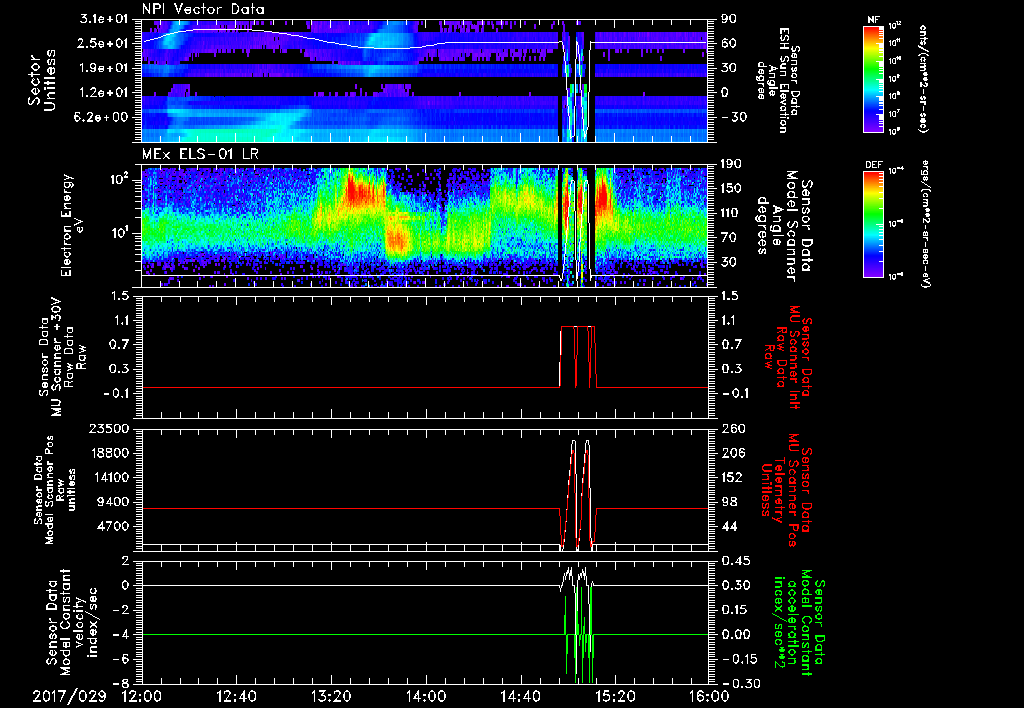Click the 'ESH Sun Elevation Angle' axis title
Viewport: 1024px width, 708px height.
[779, 80]
